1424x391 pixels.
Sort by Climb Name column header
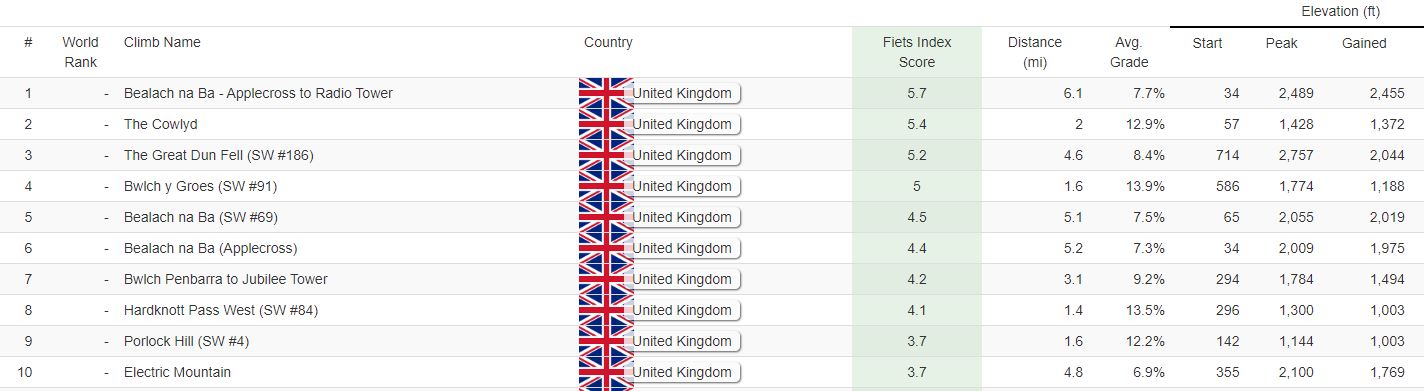point(162,42)
